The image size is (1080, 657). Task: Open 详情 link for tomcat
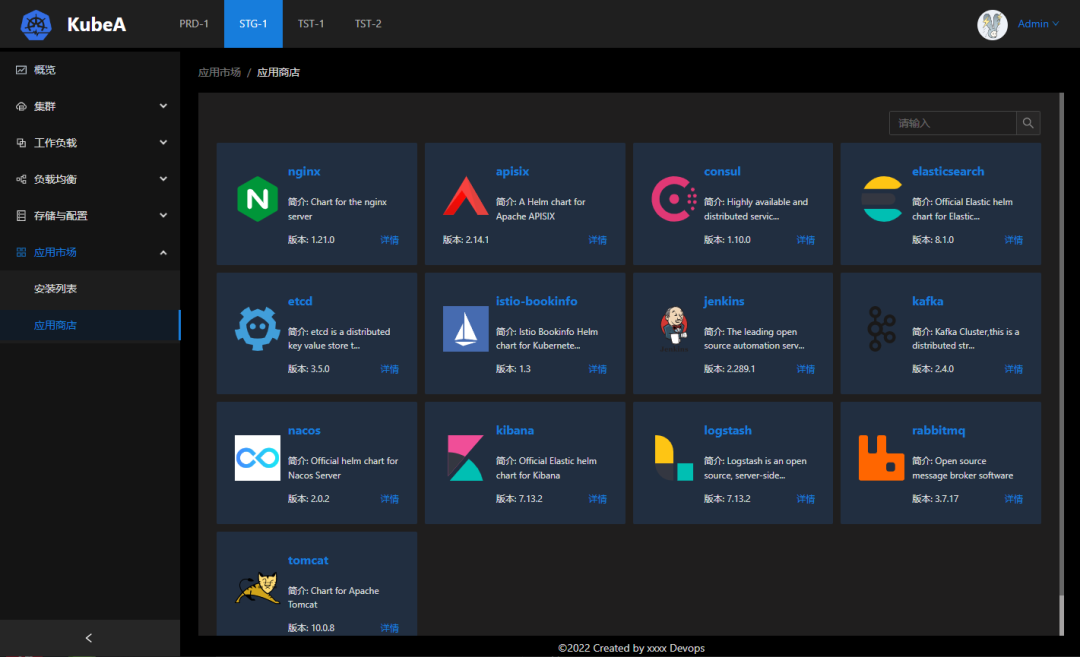pos(389,628)
